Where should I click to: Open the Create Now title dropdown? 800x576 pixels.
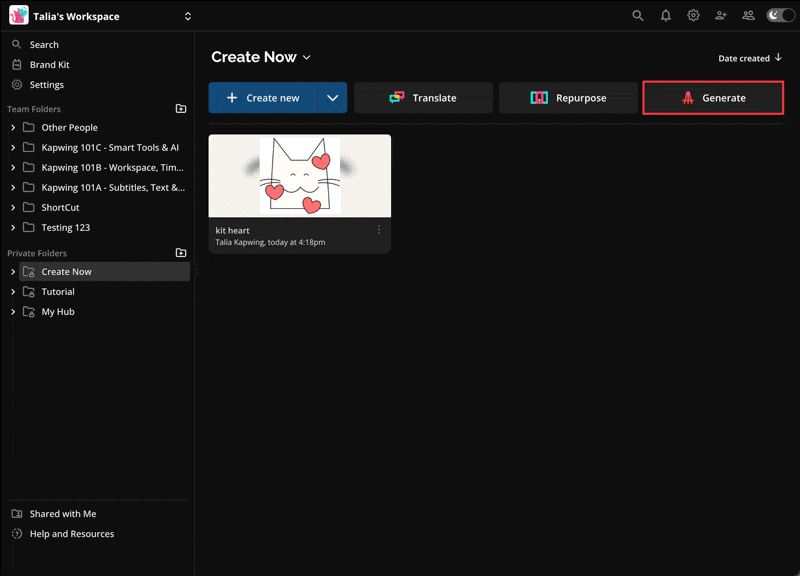coord(307,57)
